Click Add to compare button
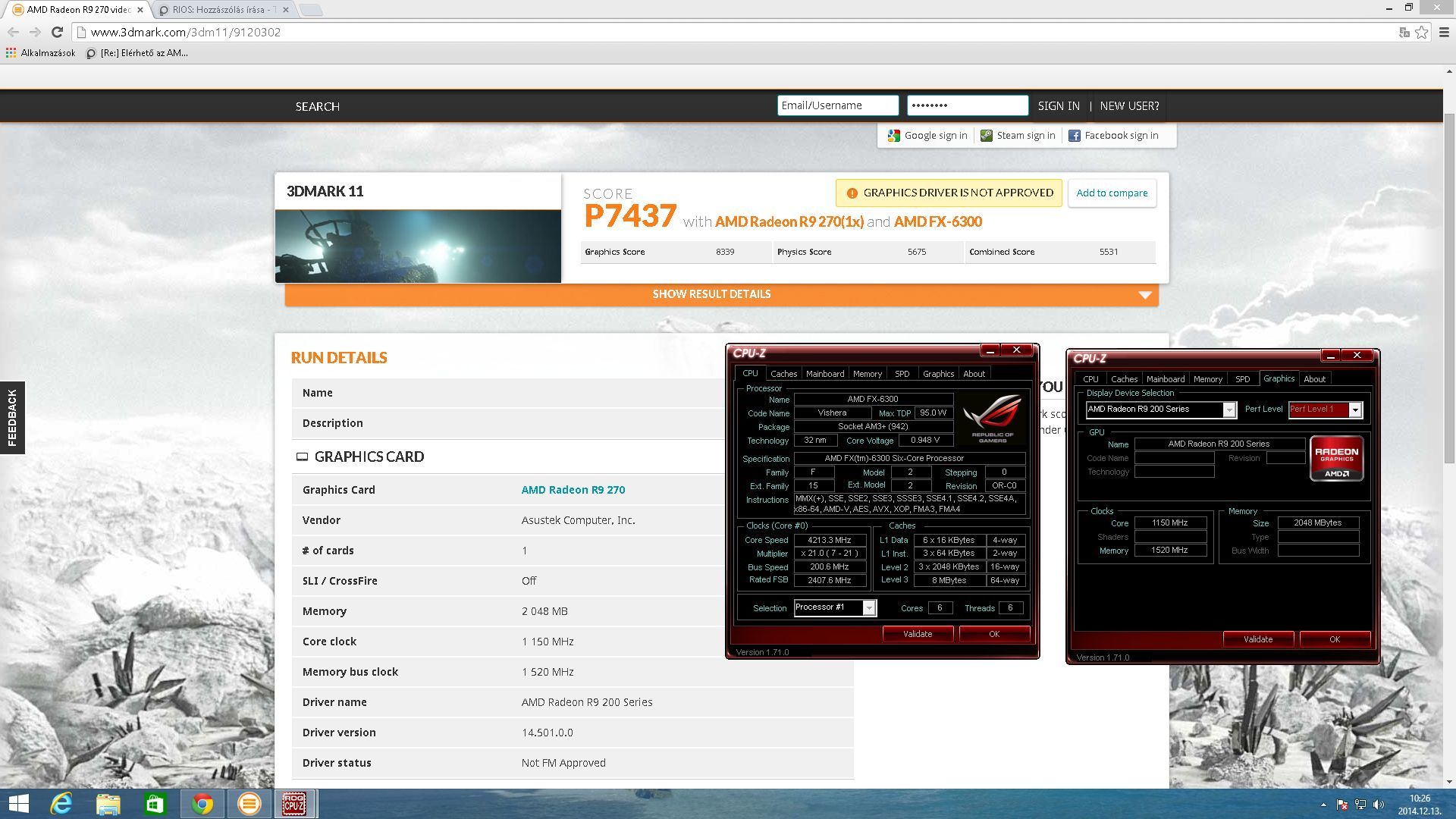 (1112, 193)
